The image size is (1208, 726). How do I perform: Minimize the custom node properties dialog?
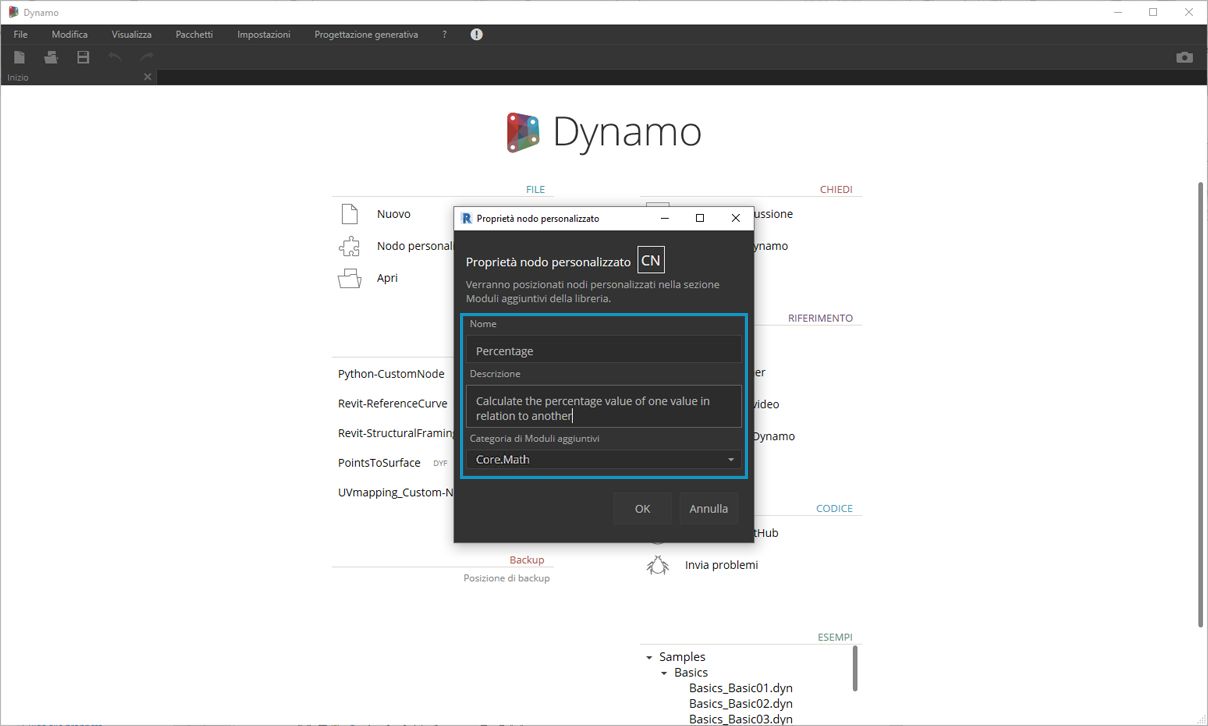pos(664,218)
